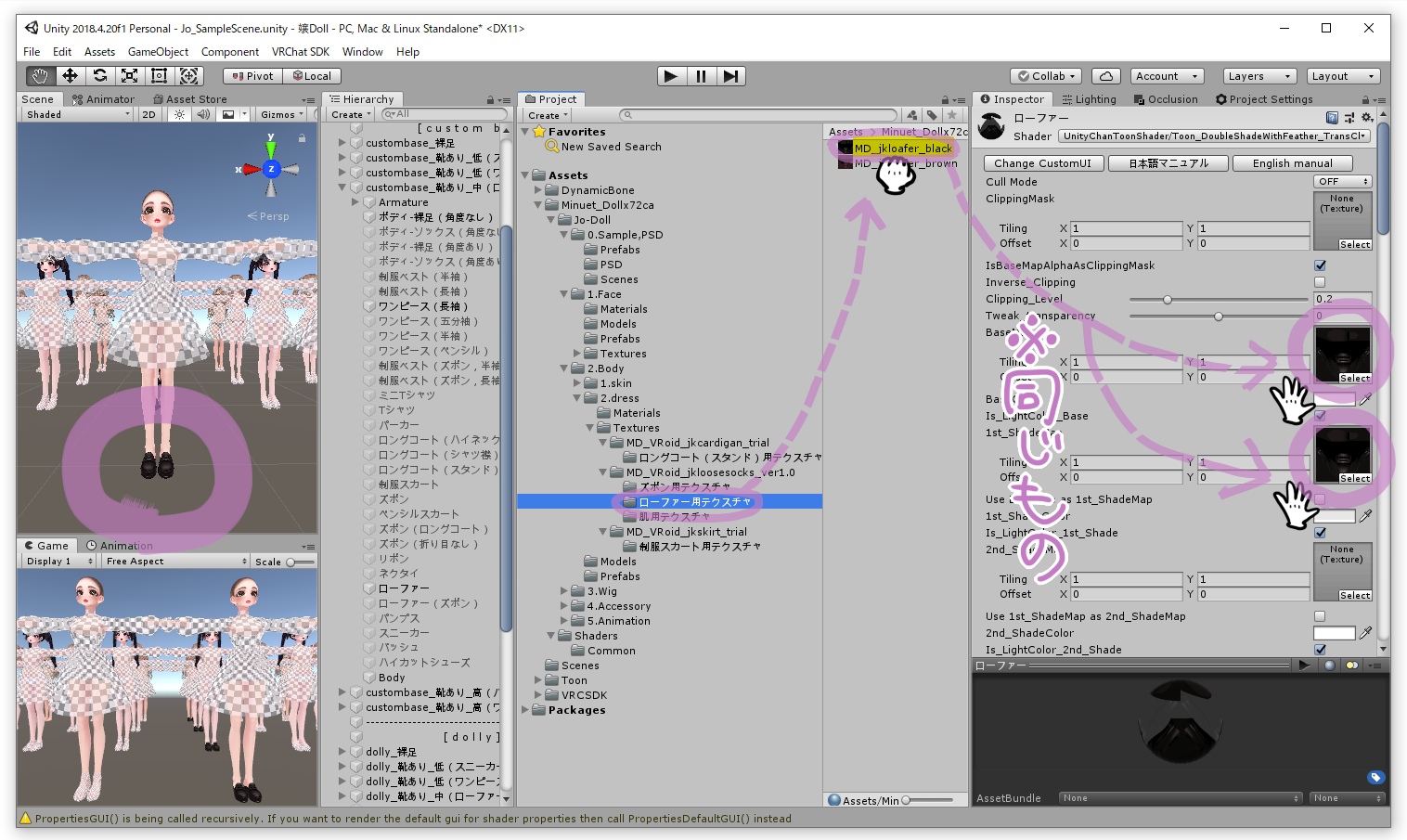1407x840 pixels.
Task: Pick base color with eyedropper
Action: pyautogui.click(x=1365, y=399)
